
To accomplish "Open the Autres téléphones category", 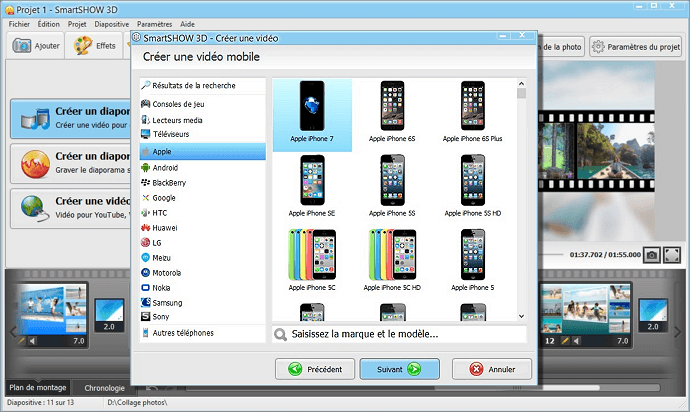I will point(203,333).
